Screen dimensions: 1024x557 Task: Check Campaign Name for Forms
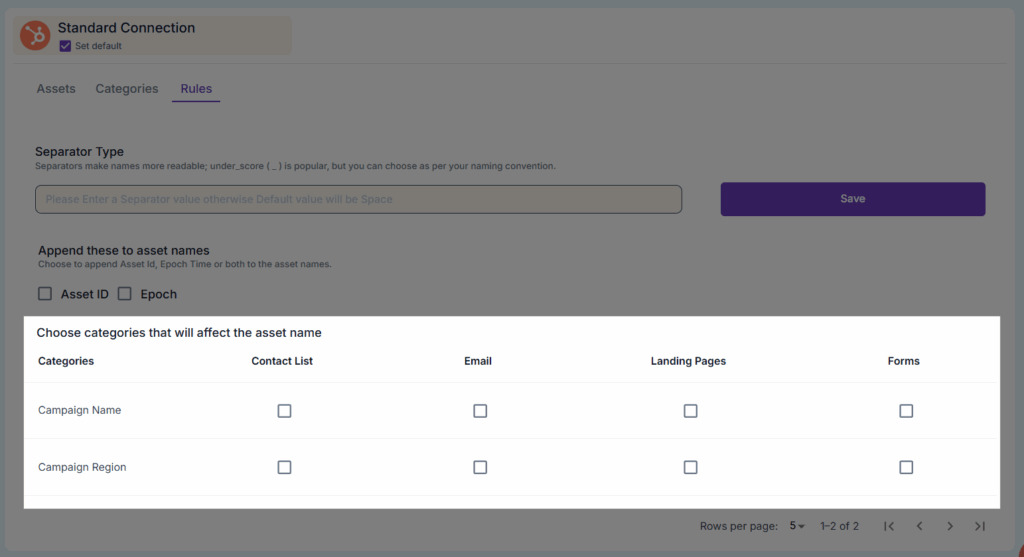[x=906, y=411]
